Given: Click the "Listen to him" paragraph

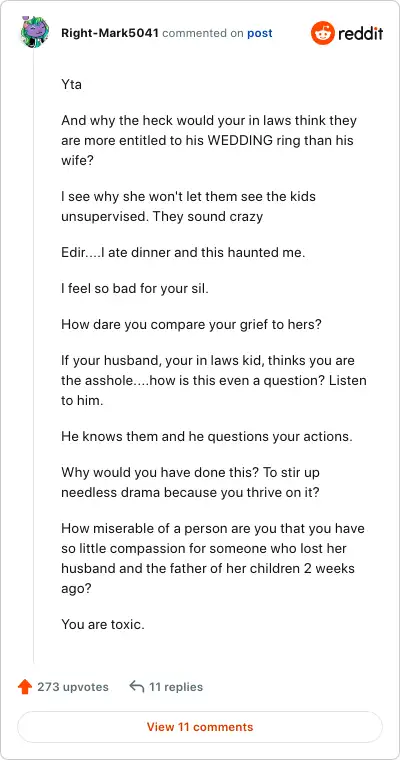Looking at the screenshot, I should pos(214,380).
